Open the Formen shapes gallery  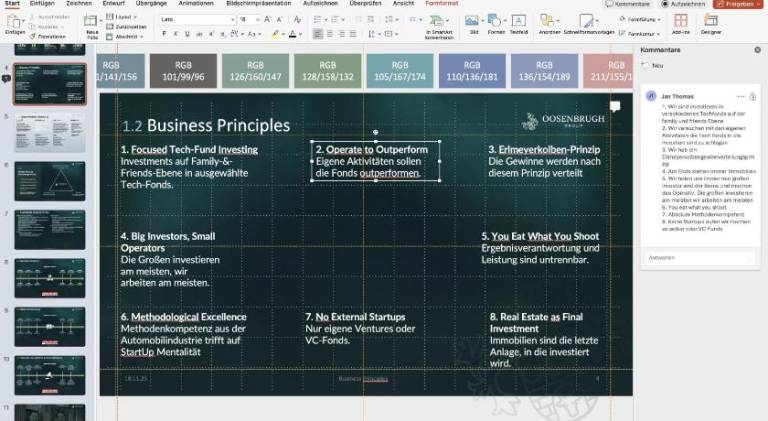496,24
